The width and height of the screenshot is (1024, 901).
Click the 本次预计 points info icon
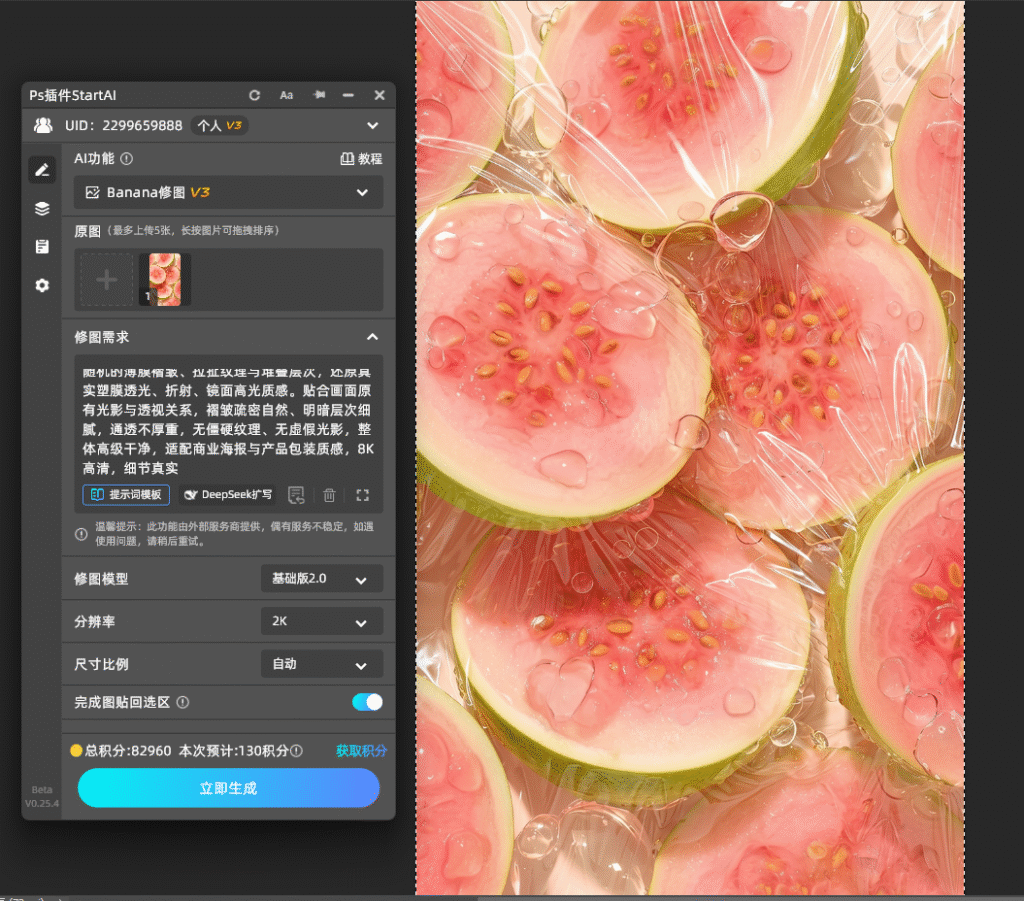click(x=296, y=751)
